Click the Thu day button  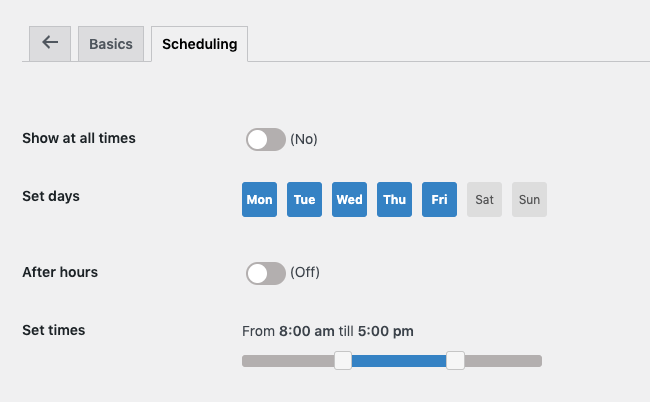(x=394, y=199)
